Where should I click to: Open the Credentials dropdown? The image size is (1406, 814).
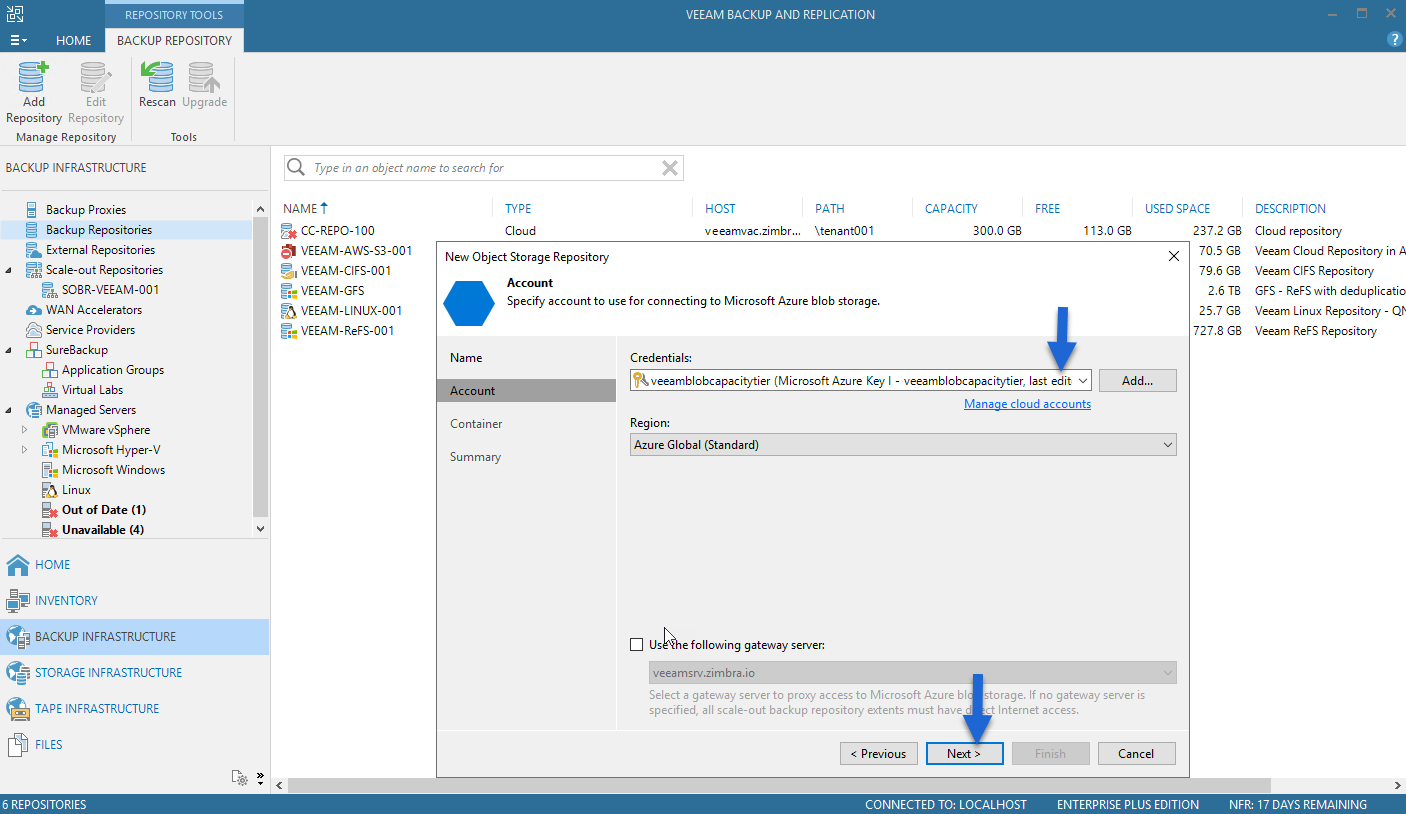(1083, 381)
